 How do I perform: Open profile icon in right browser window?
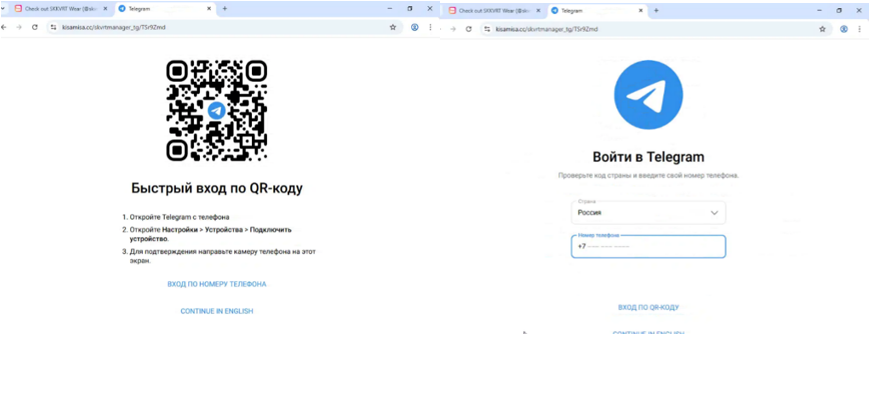[x=844, y=29]
